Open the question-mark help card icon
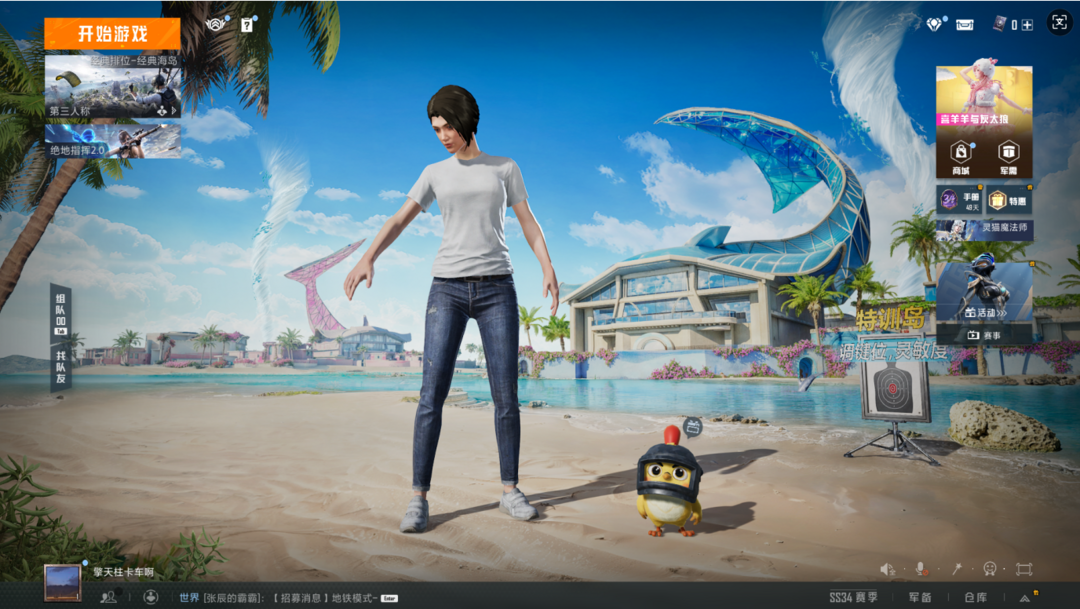 pos(247,25)
